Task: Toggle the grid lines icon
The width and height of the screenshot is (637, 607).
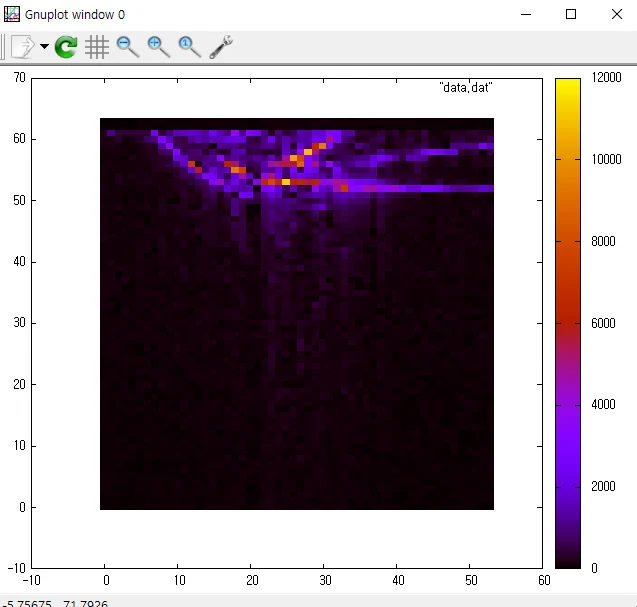Action: pyautogui.click(x=97, y=47)
